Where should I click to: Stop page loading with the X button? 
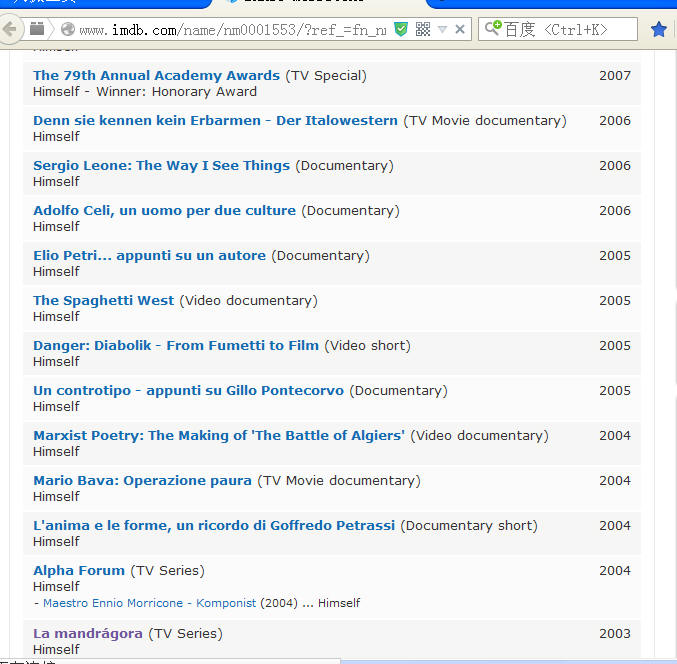coord(460,29)
